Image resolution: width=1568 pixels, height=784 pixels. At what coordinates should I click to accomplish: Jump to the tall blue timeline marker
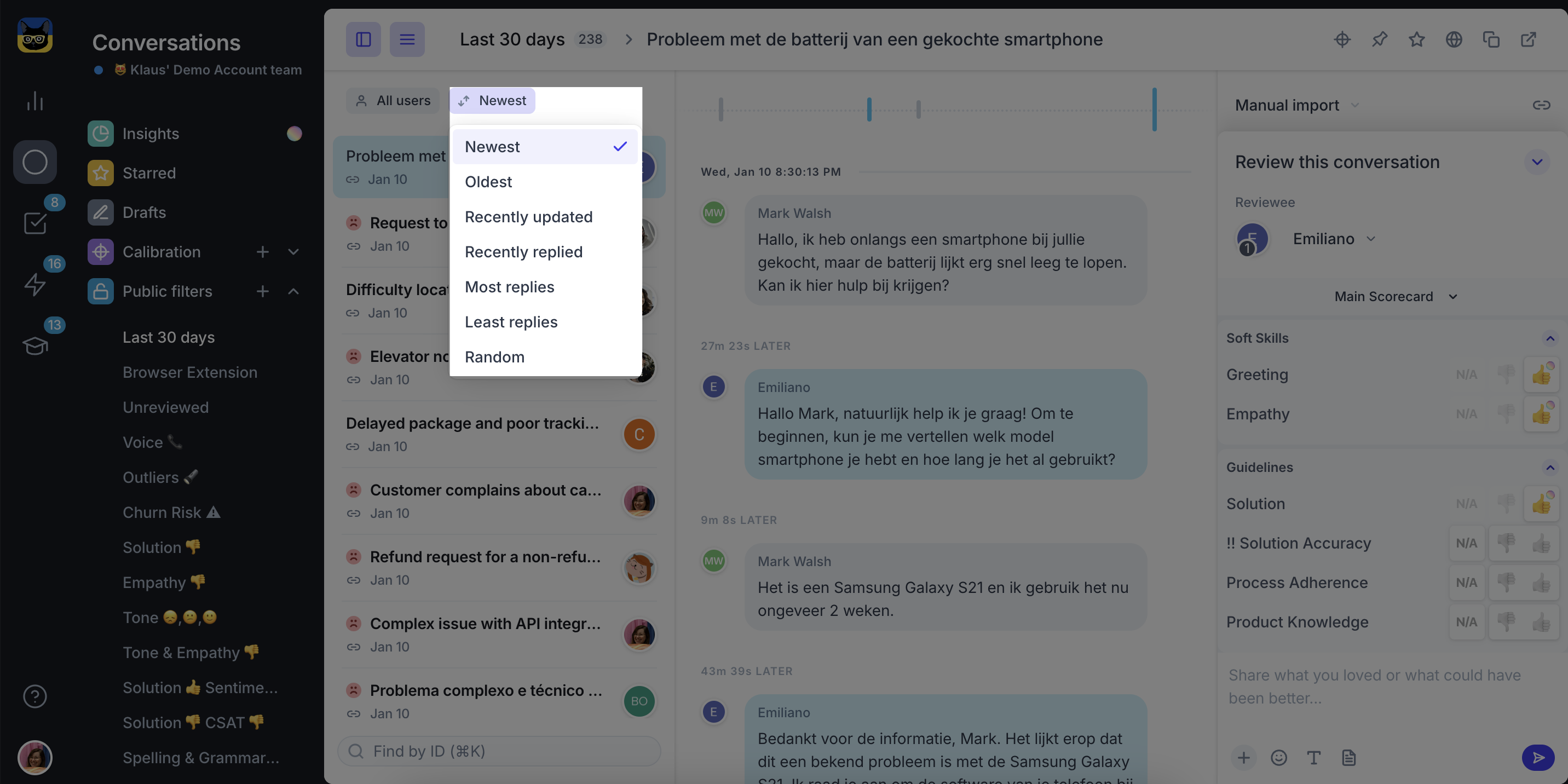click(x=1154, y=109)
